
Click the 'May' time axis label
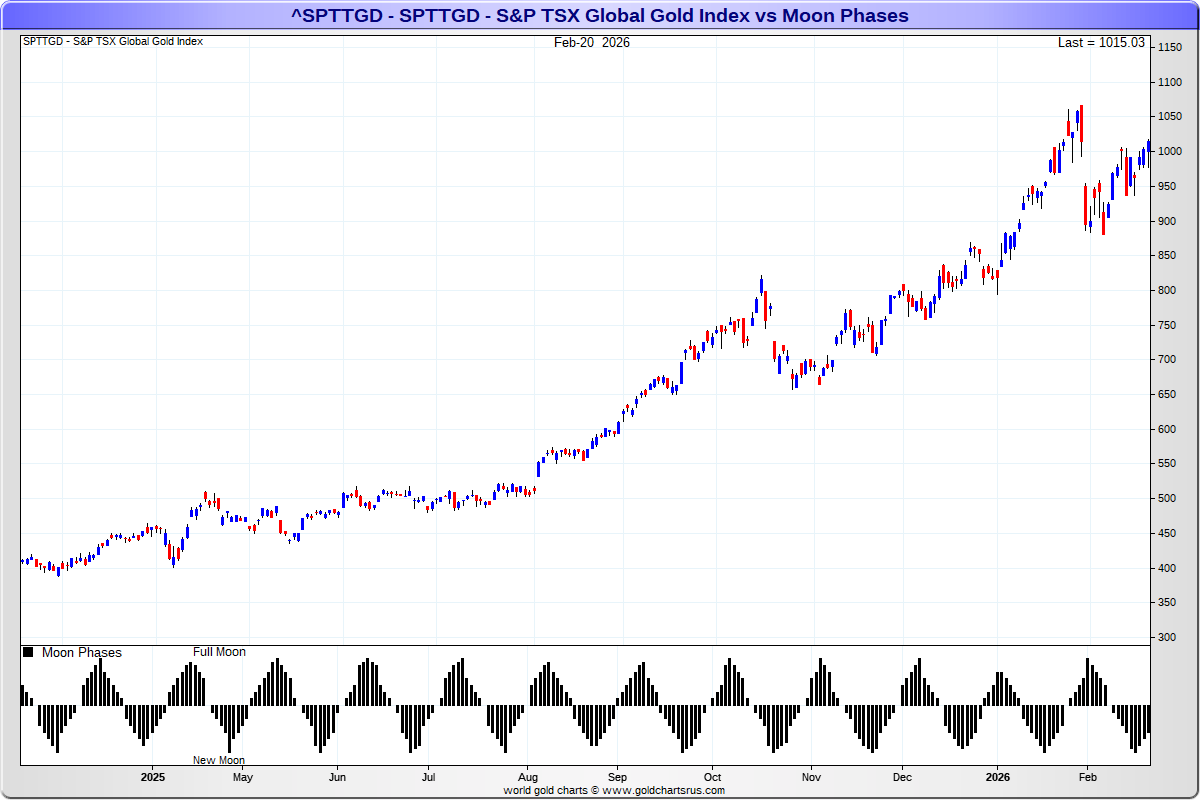click(242, 777)
